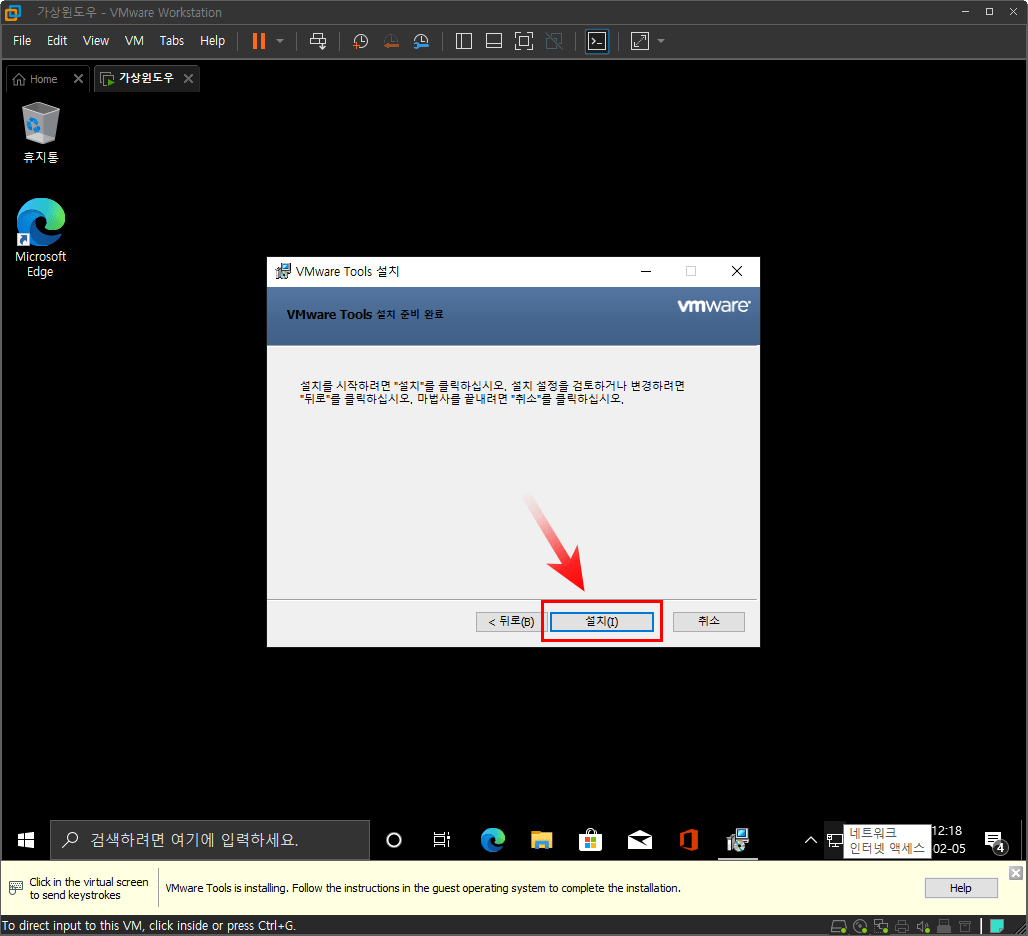Click the Send Ctrl+Alt+Del toolbar icon

(318, 41)
